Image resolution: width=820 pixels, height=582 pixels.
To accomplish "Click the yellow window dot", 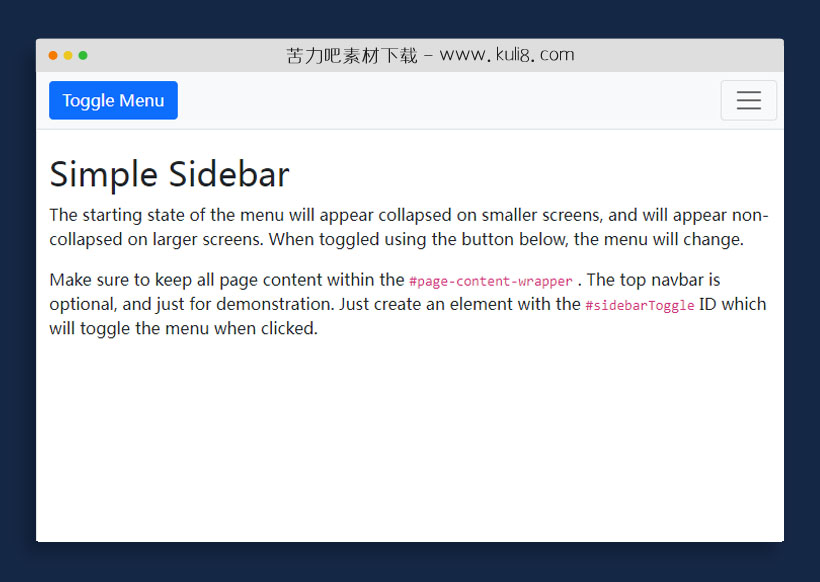I will coord(68,55).
